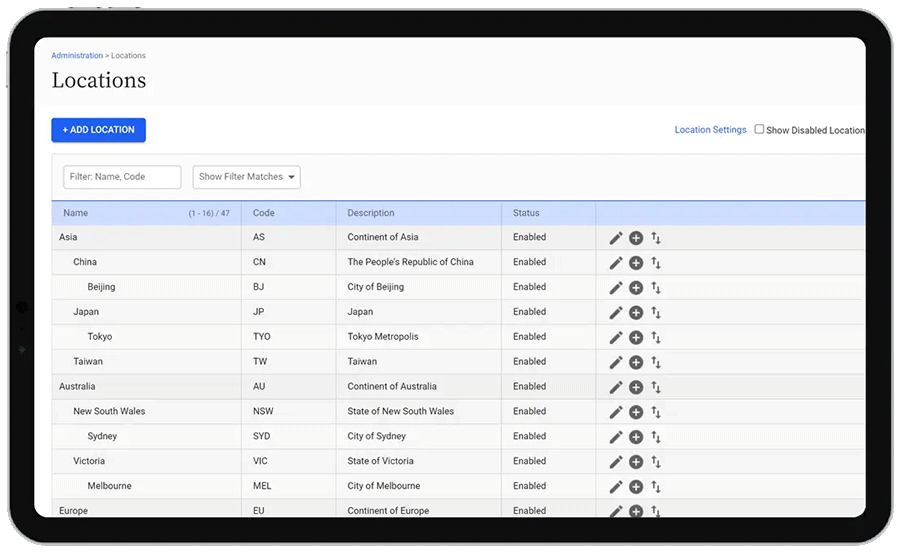Click the Code column header
The image size is (900, 554).
pyautogui.click(x=289, y=213)
